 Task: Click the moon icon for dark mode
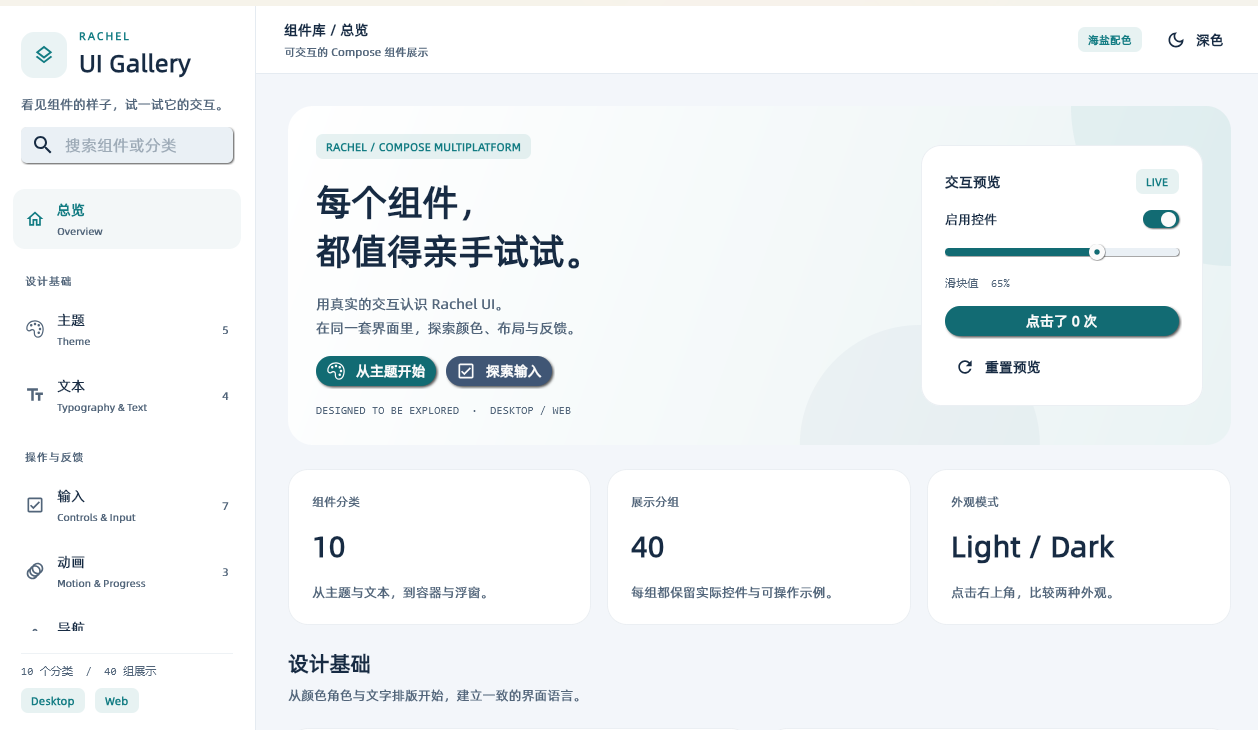pos(1176,40)
